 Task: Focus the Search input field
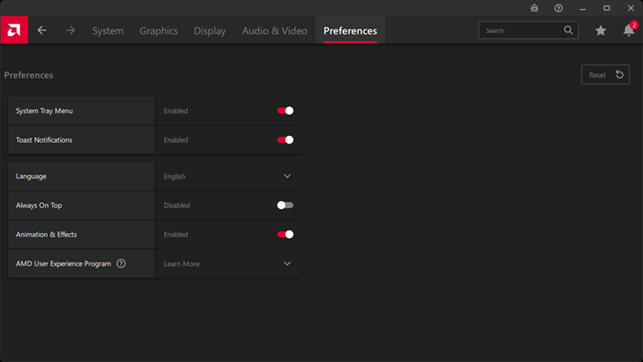tap(521, 30)
